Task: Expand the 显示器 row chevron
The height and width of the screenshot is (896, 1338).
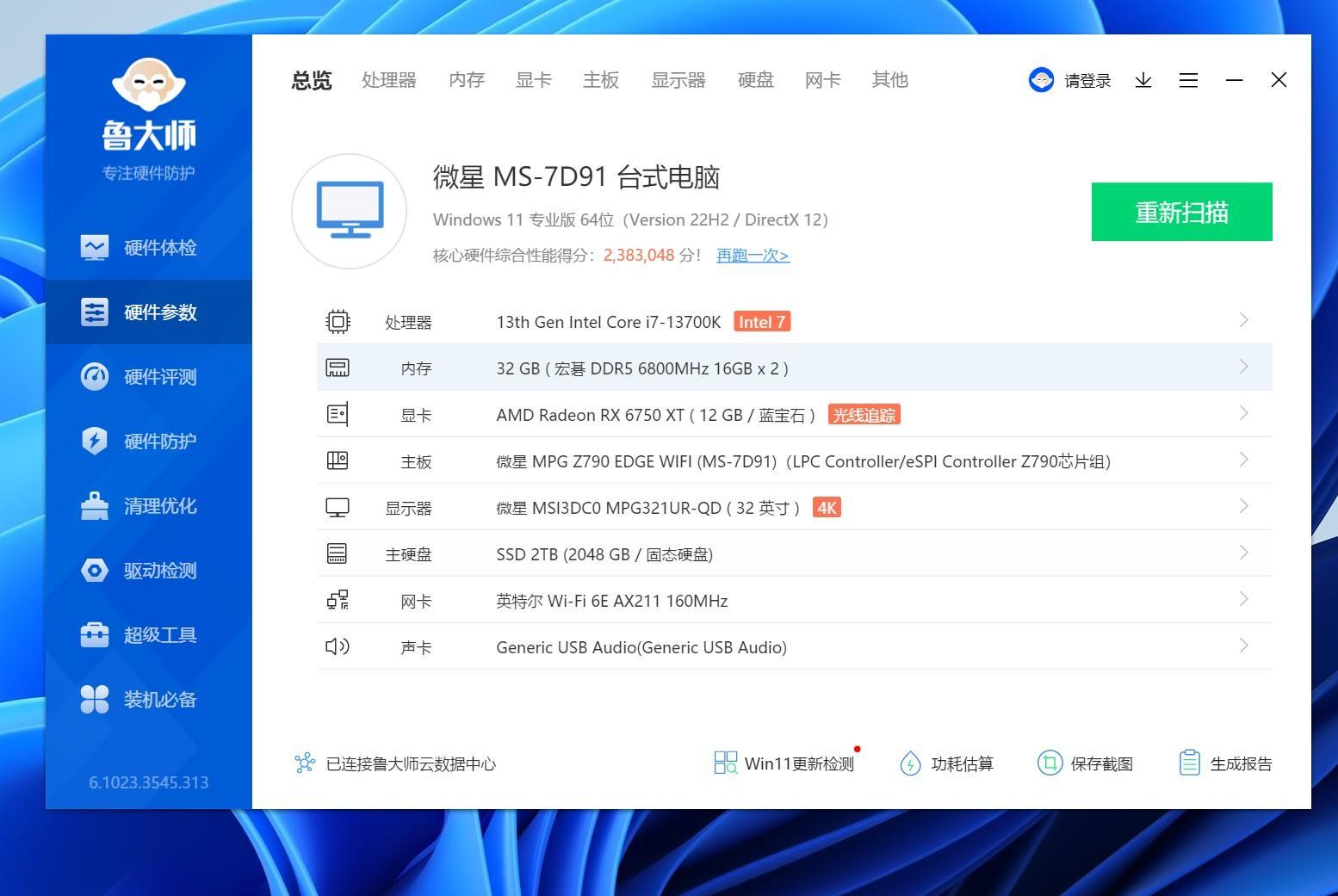Action: 1243,506
